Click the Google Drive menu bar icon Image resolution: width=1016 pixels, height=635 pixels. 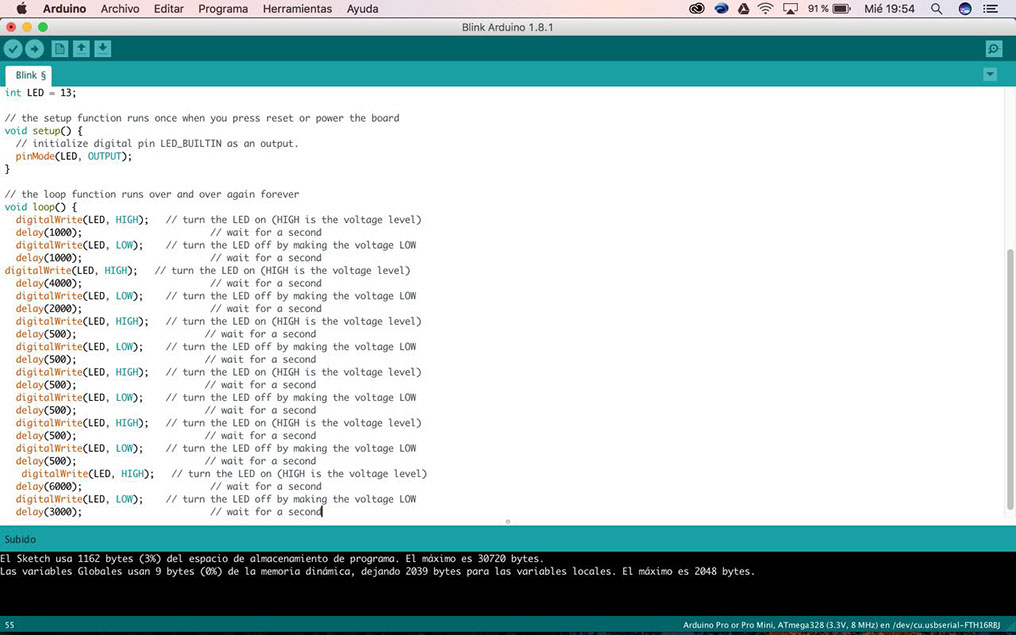pyautogui.click(x=744, y=9)
